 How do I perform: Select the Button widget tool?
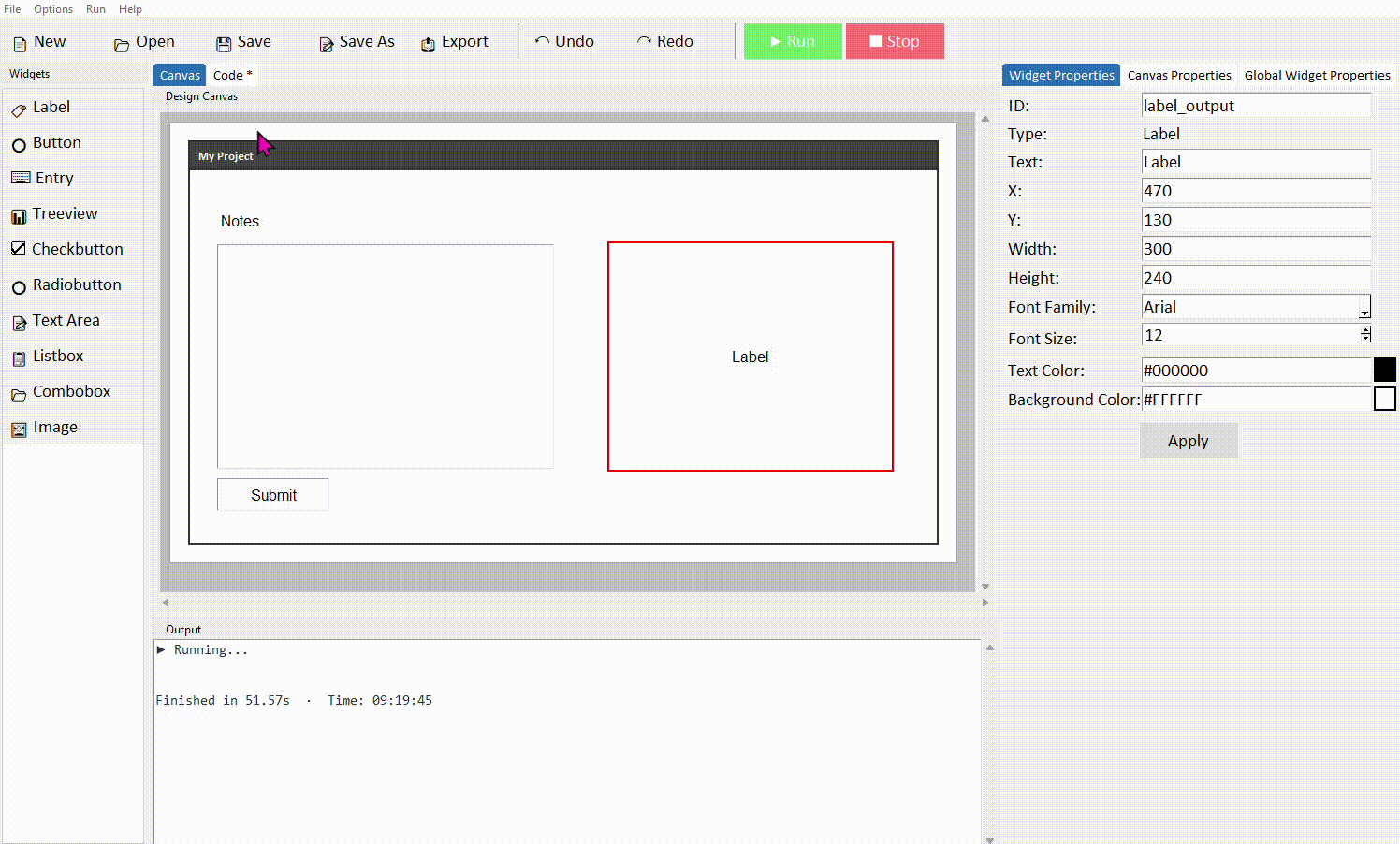click(x=57, y=142)
